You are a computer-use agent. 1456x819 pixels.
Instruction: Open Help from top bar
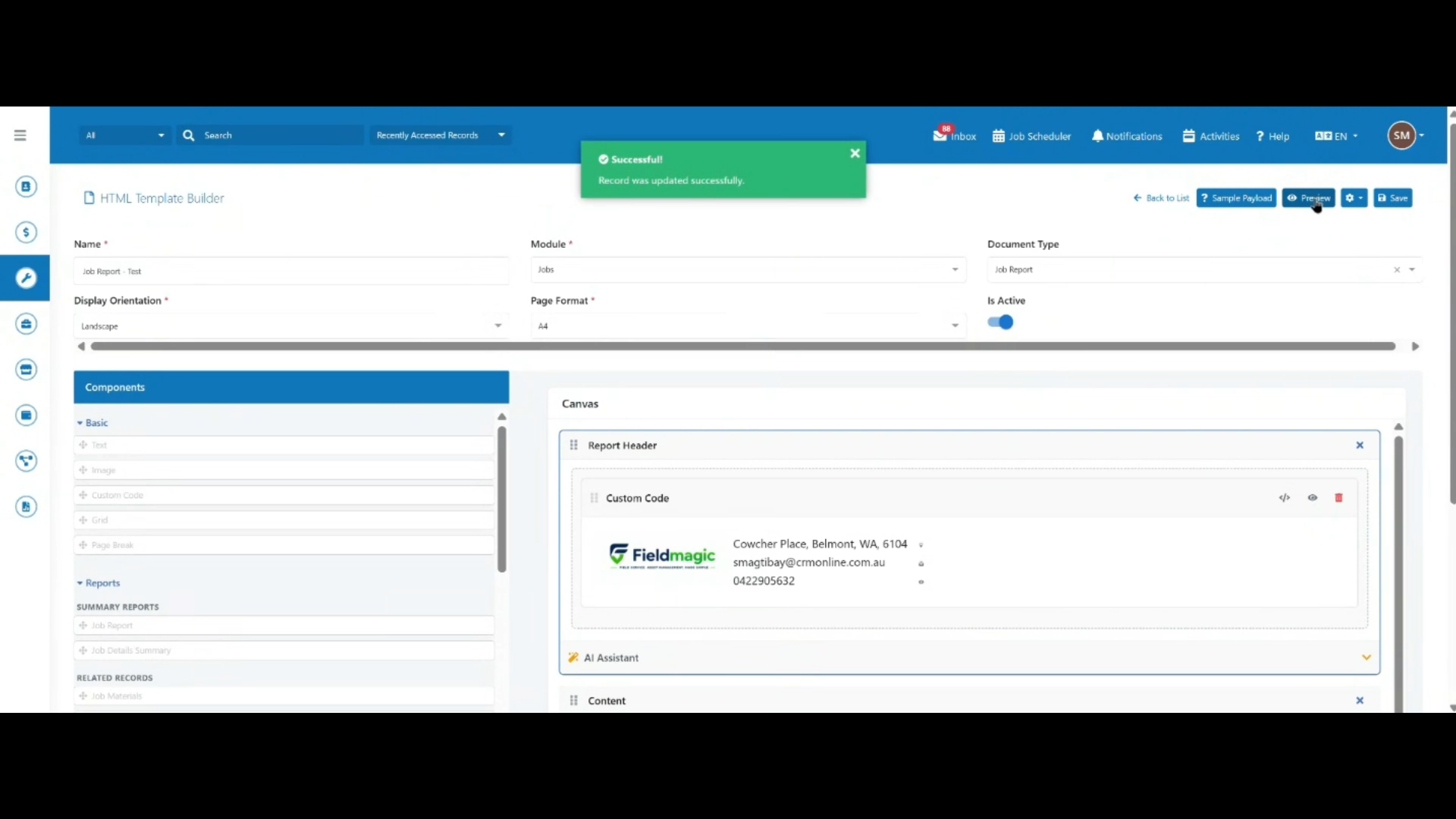[x=1272, y=136]
